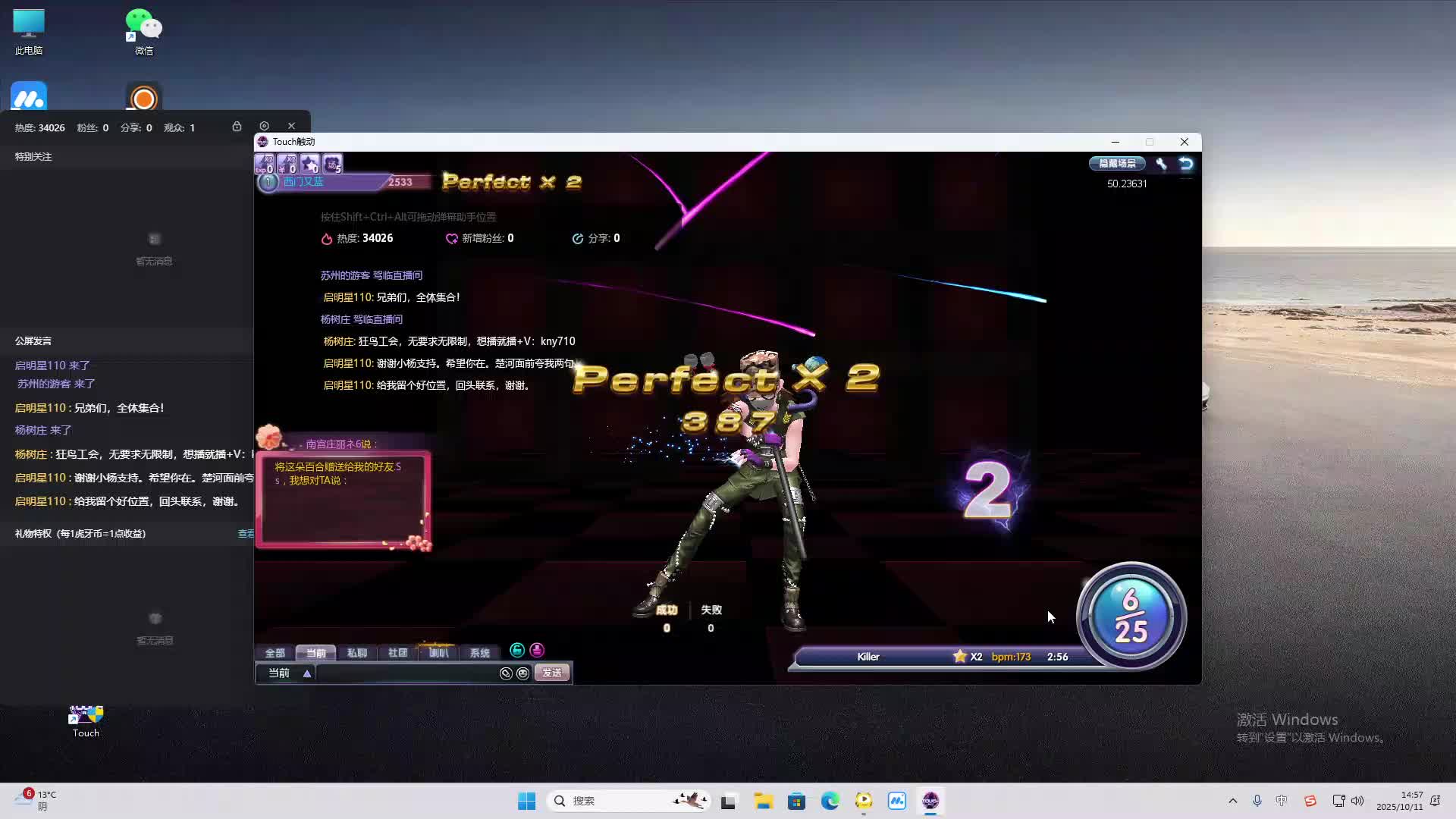Screen dimensions: 1456x819
Task: Switch to the 私聊 chat tab
Action: point(356,653)
